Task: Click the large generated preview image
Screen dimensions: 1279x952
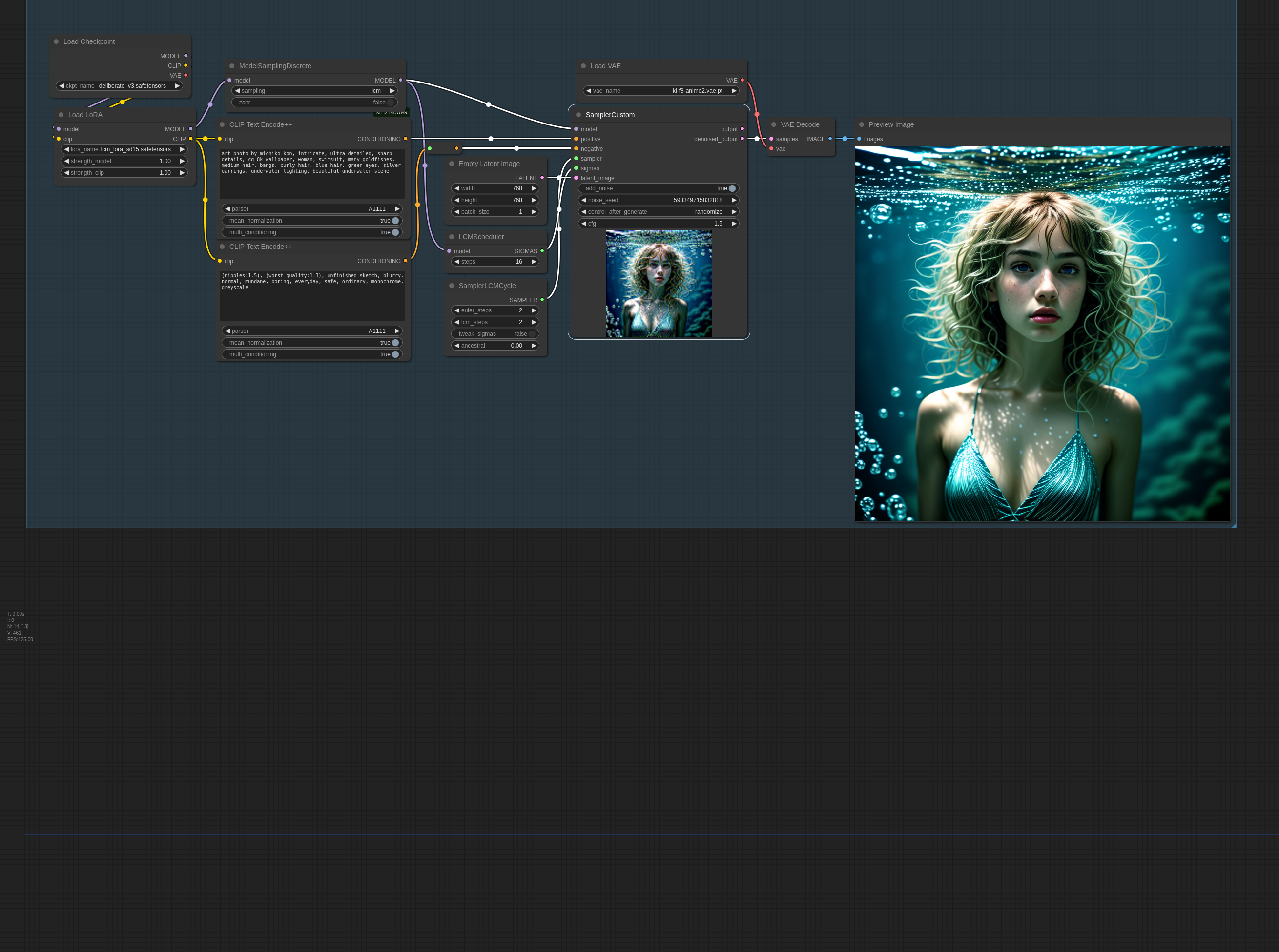Action: (x=1042, y=333)
